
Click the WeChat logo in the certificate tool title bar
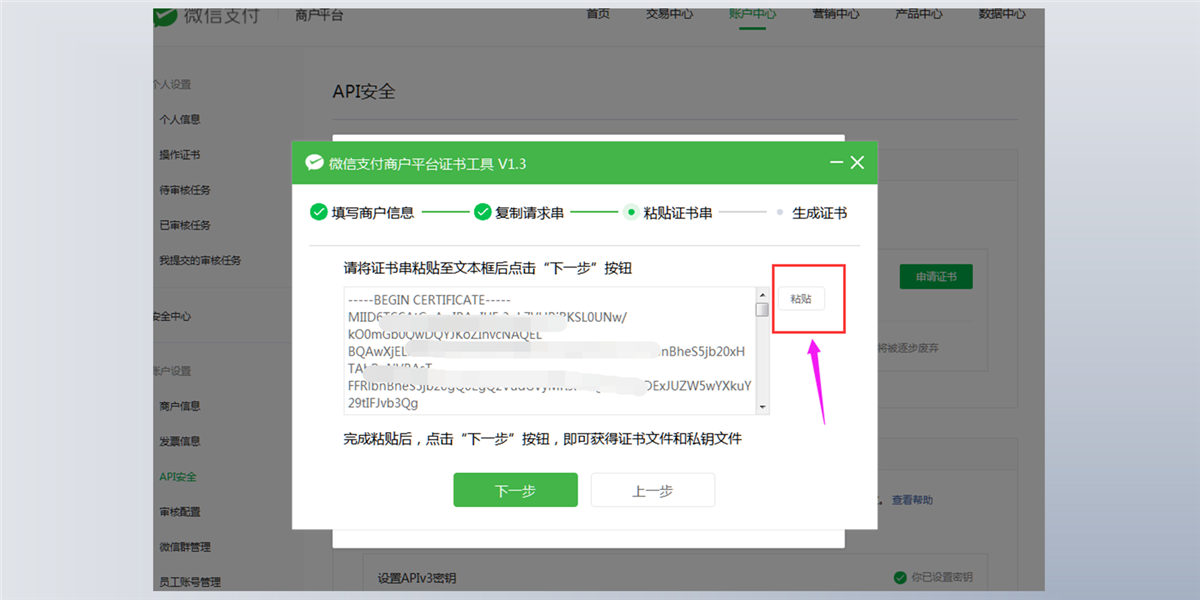coord(314,162)
